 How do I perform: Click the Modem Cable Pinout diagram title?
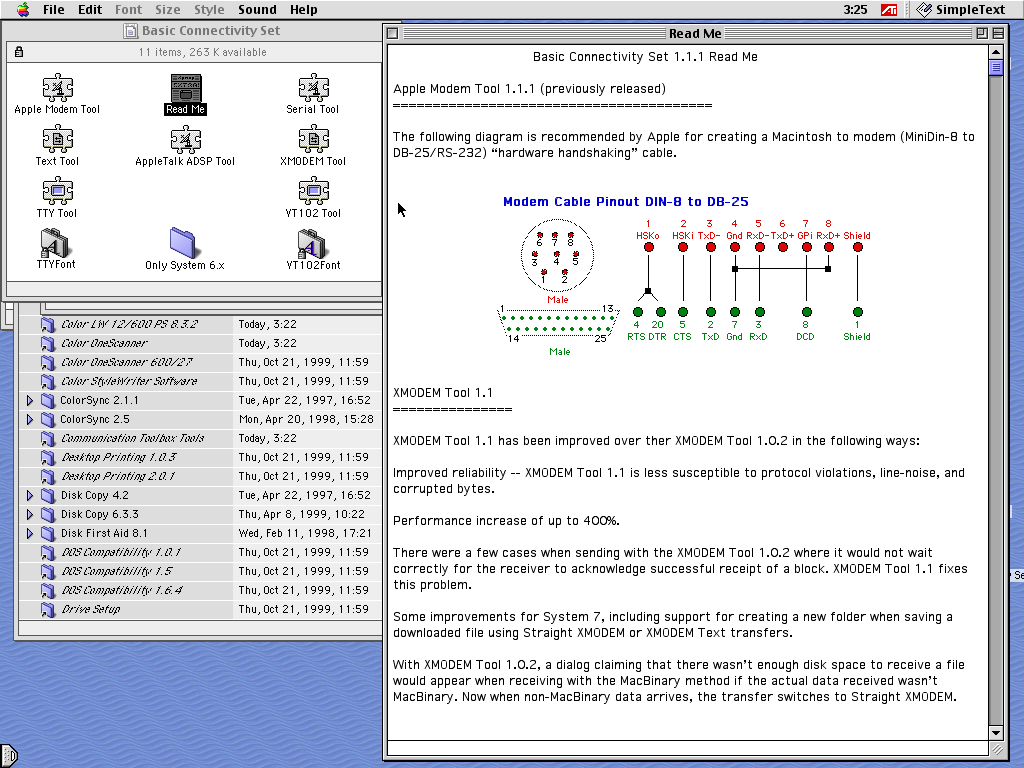pos(626,202)
